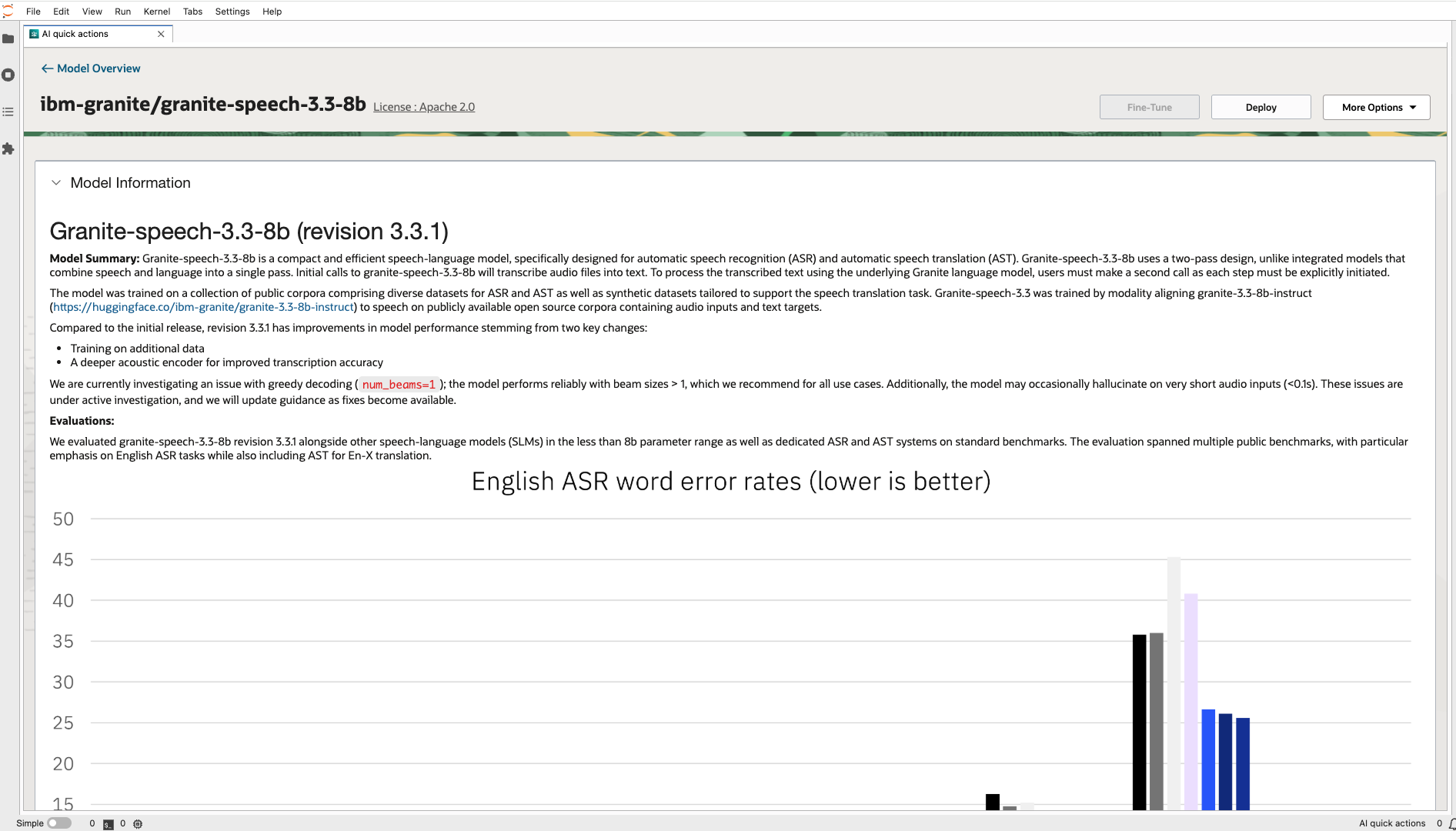Click the 'Training on additional data' bullet
Viewport: 1456px width, 831px height.
(x=138, y=349)
